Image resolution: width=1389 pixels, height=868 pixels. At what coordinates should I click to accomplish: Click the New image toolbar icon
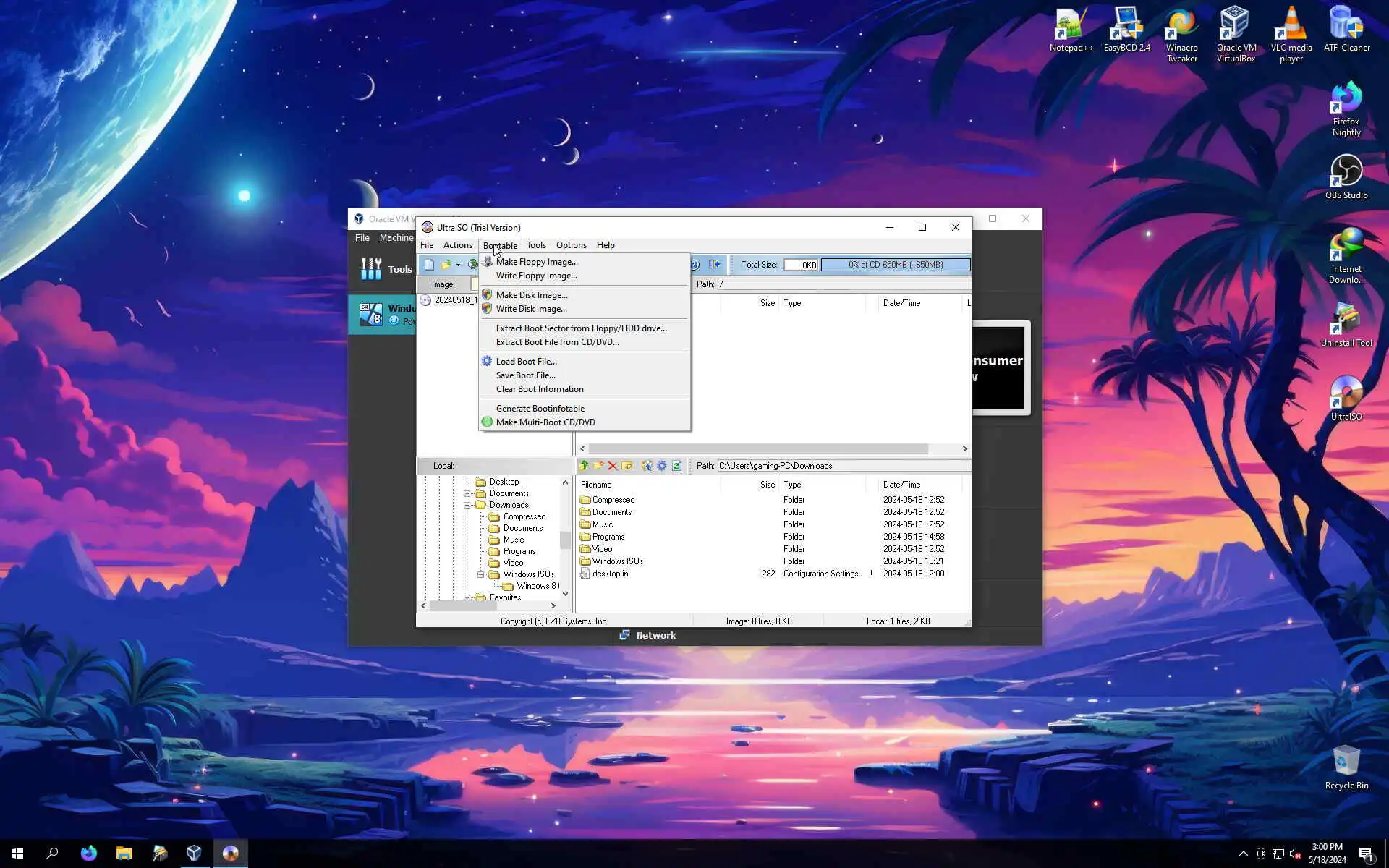pyautogui.click(x=429, y=265)
